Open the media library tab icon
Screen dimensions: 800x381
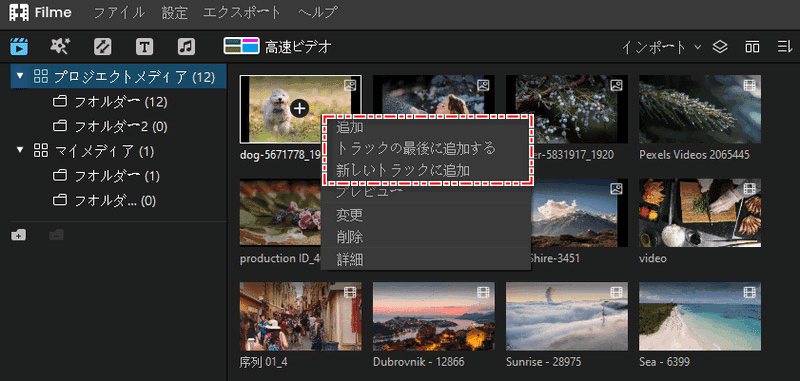pyautogui.click(x=19, y=47)
